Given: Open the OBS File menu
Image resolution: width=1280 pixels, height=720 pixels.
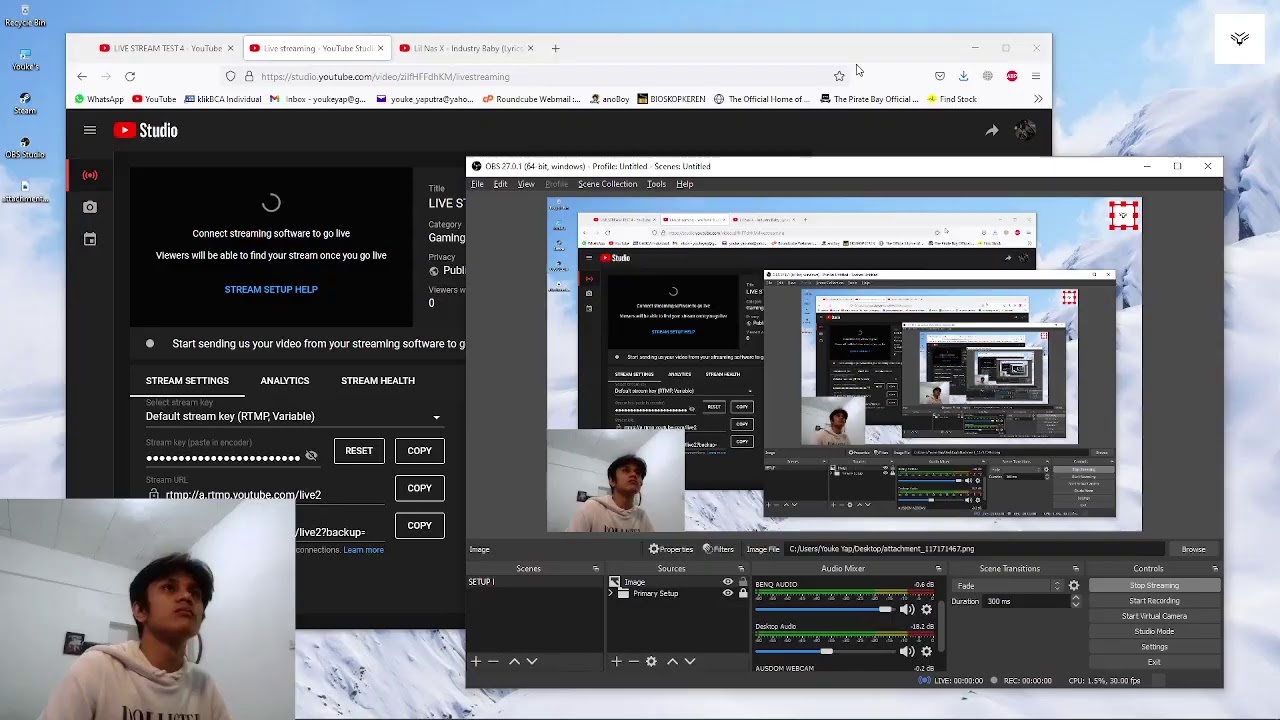Looking at the screenshot, I should pyautogui.click(x=477, y=184).
